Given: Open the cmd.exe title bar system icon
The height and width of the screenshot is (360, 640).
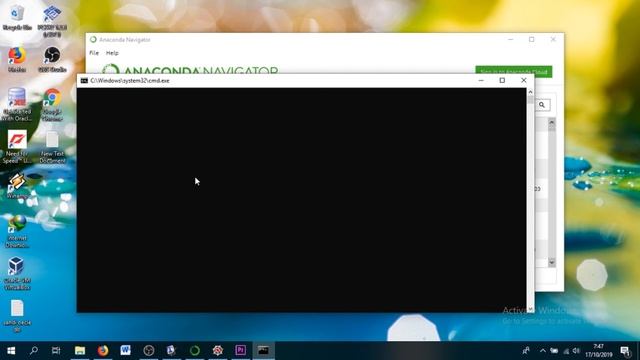Looking at the screenshot, I should (x=84, y=81).
